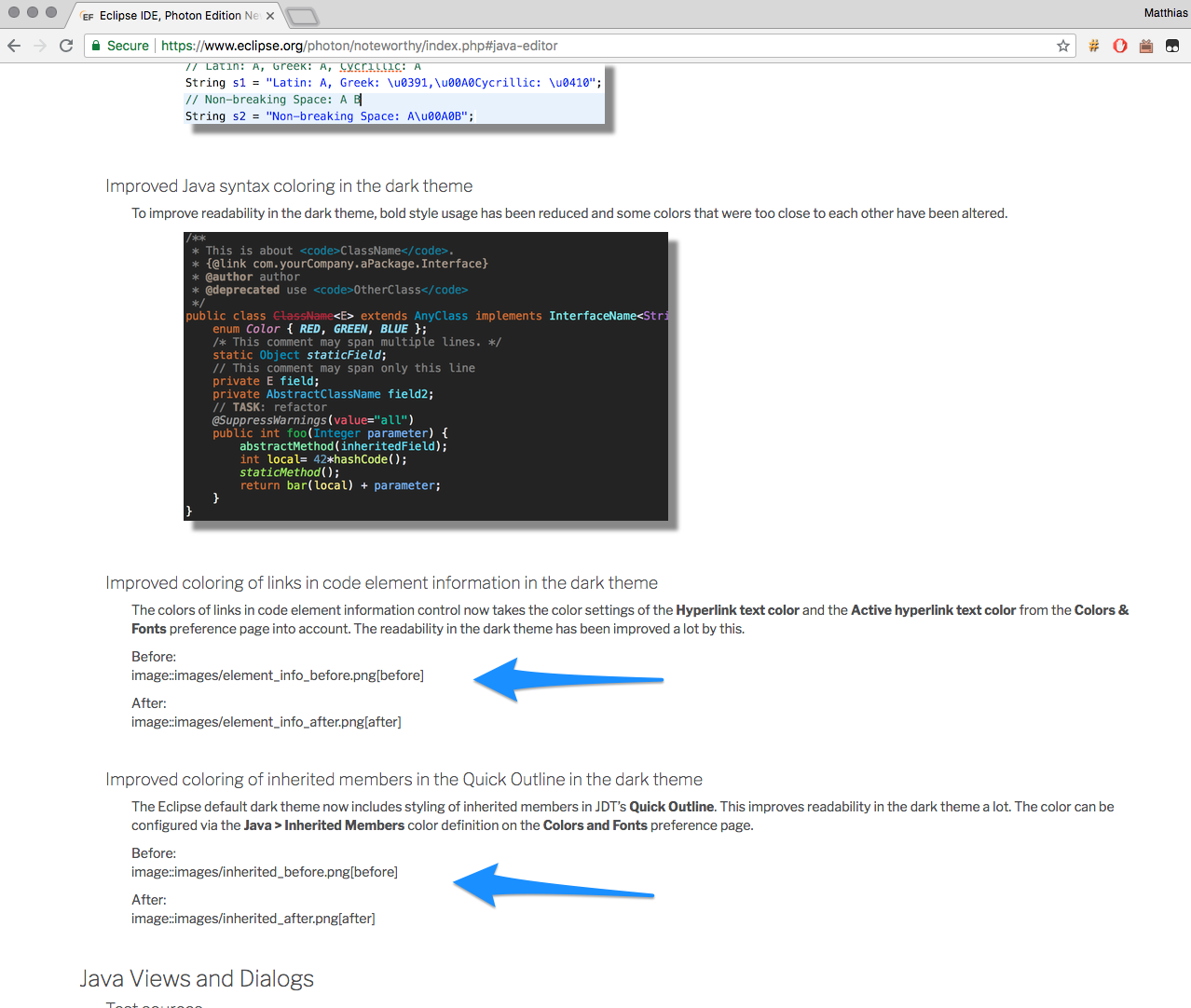Click bold text 'Active hyperlink text color'
Screen dimensions: 1191x1008
tap(934, 610)
